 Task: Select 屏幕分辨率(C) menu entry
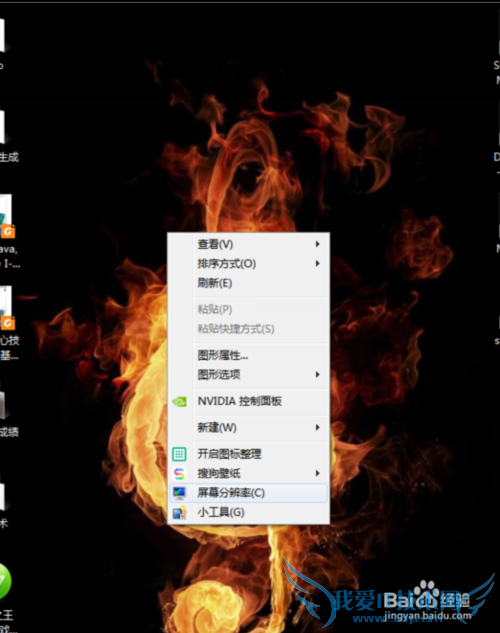[x=248, y=493]
